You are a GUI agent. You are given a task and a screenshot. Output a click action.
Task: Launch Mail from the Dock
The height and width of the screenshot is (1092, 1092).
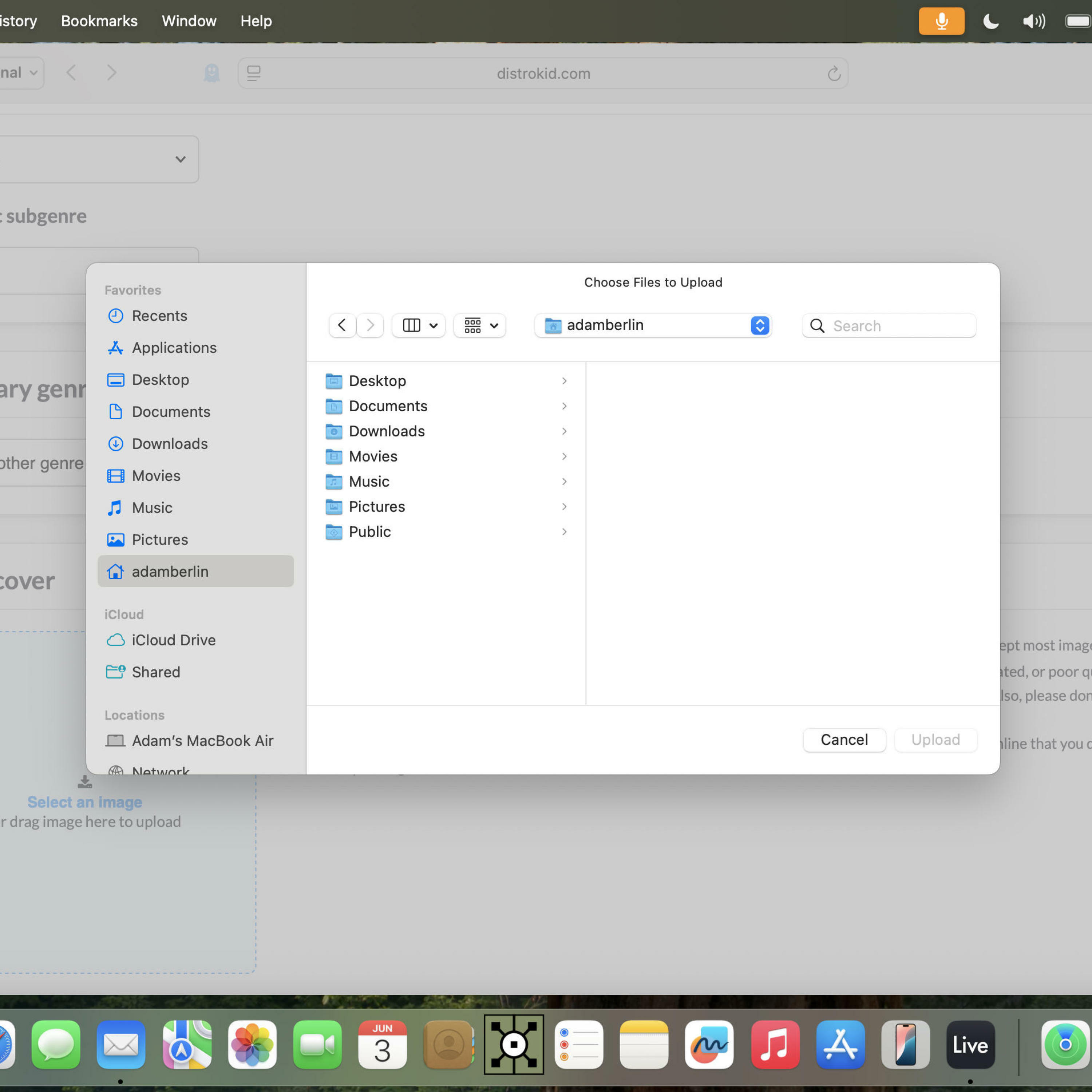(121, 1045)
